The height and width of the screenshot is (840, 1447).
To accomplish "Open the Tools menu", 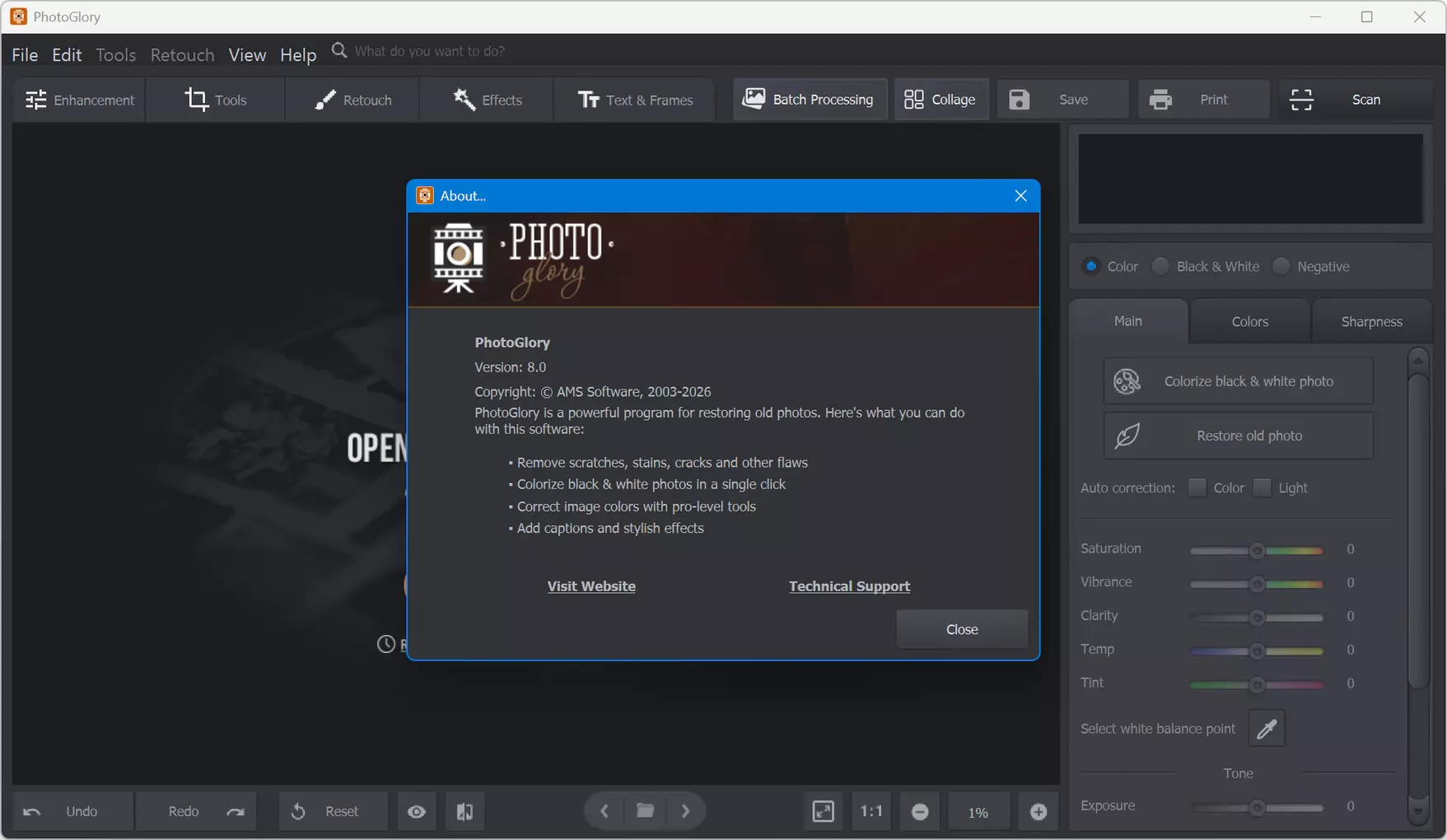I will point(115,54).
